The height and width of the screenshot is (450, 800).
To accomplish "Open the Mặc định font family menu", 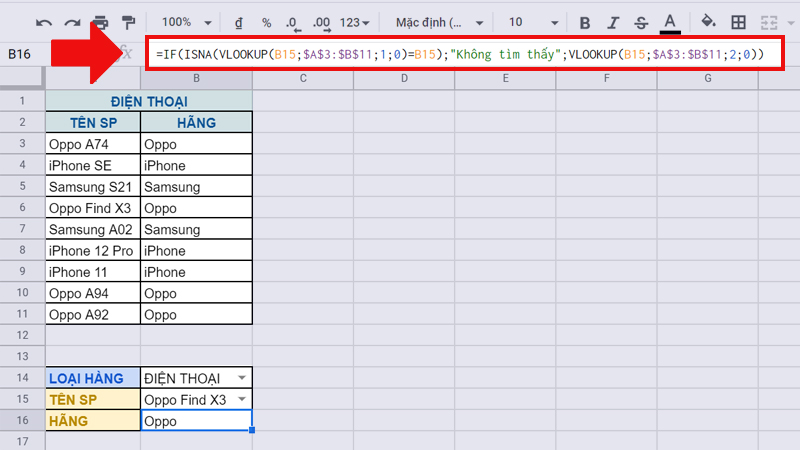I will pos(438,22).
